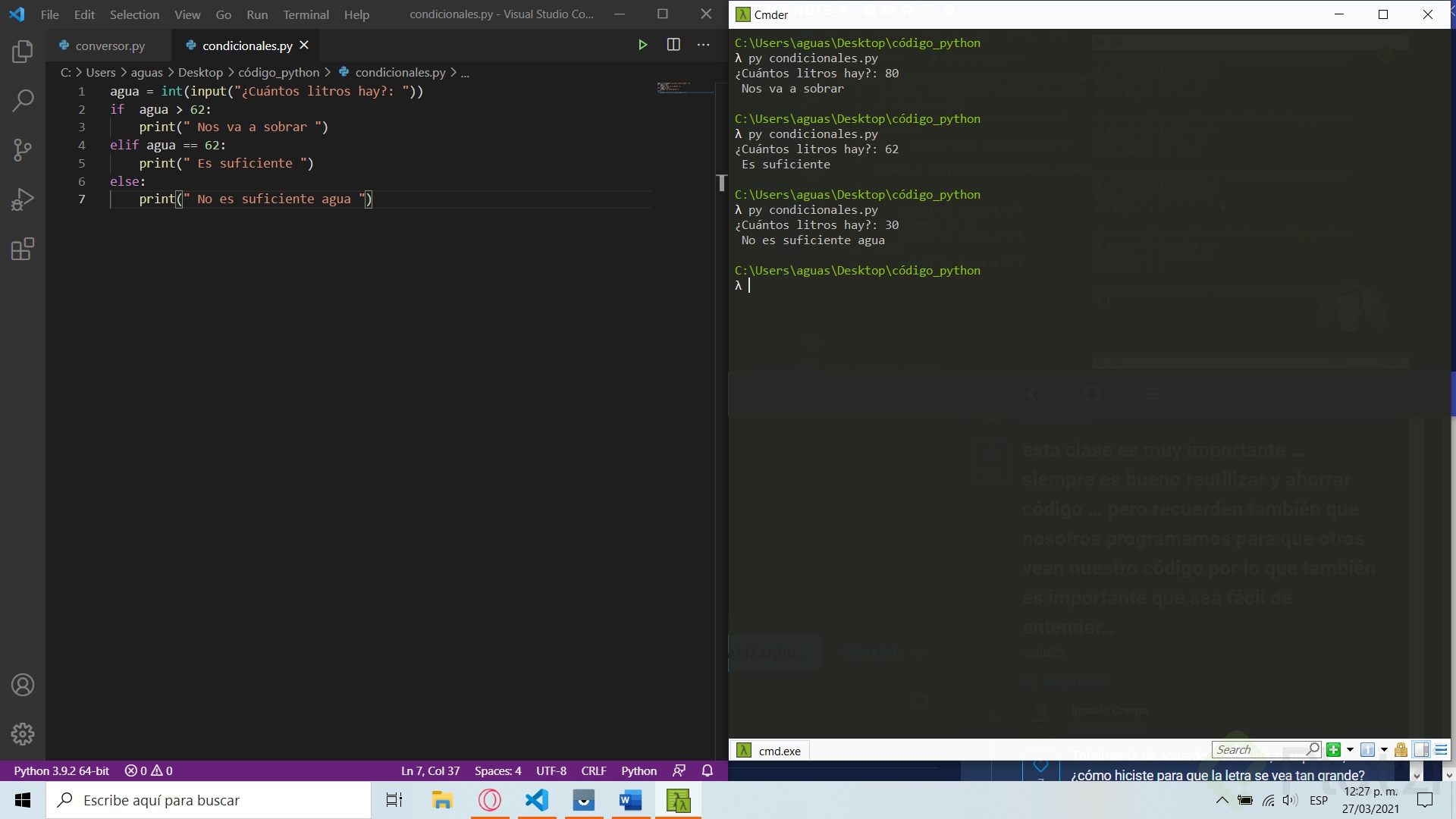Open the Help menu

coord(356,14)
